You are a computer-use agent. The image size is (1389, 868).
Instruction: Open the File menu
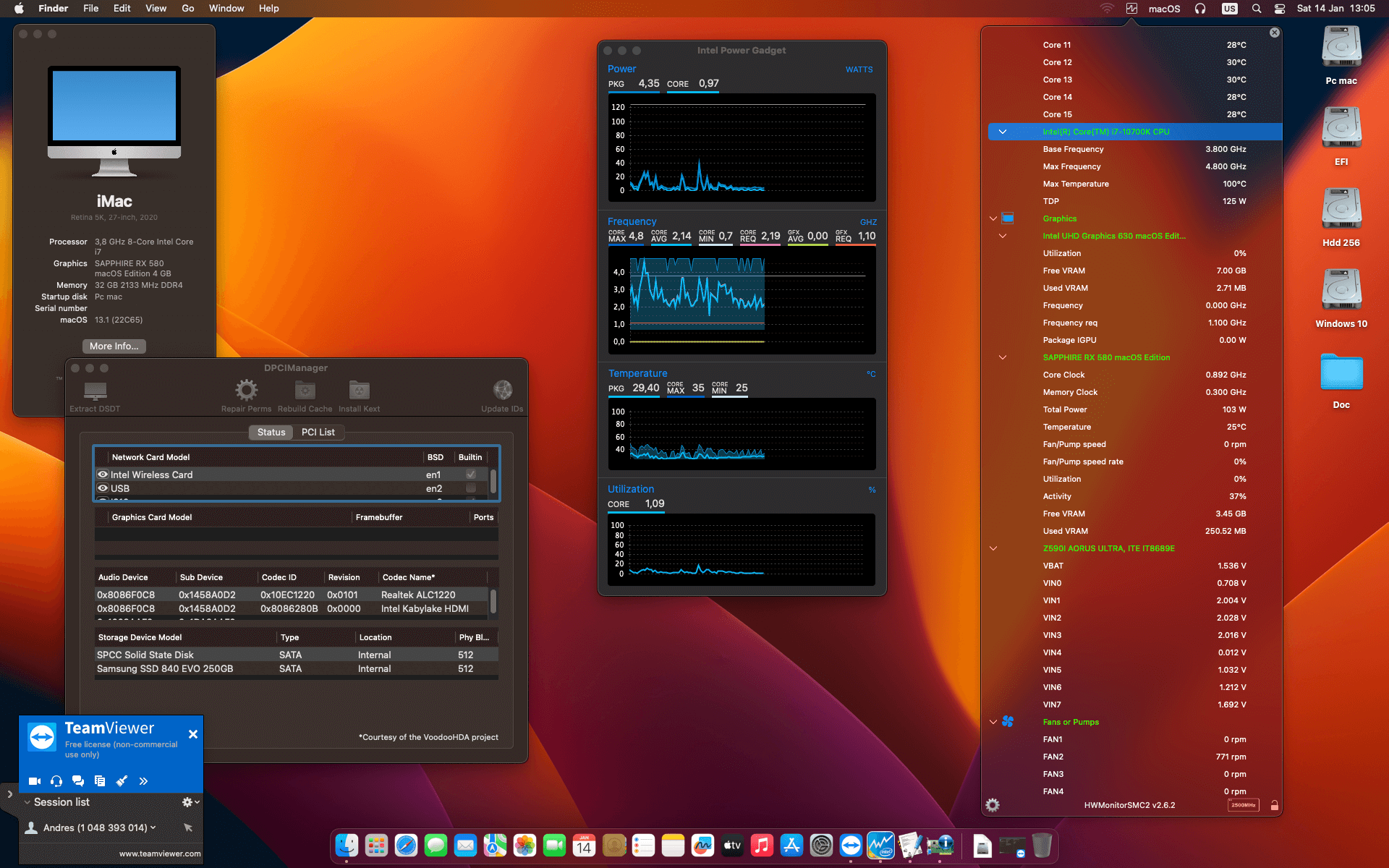[90, 9]
